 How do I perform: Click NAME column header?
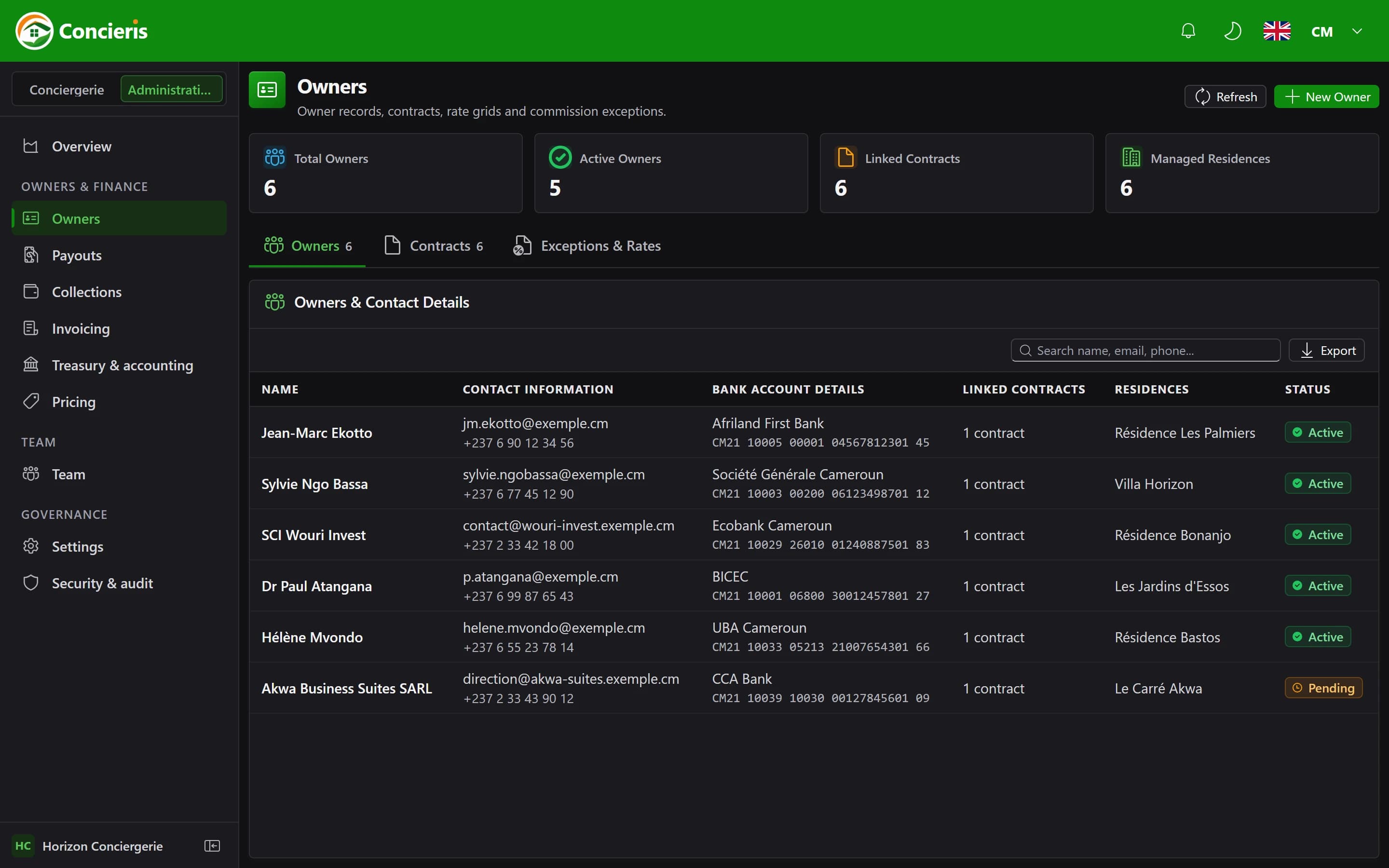click(x=280, y=389)
